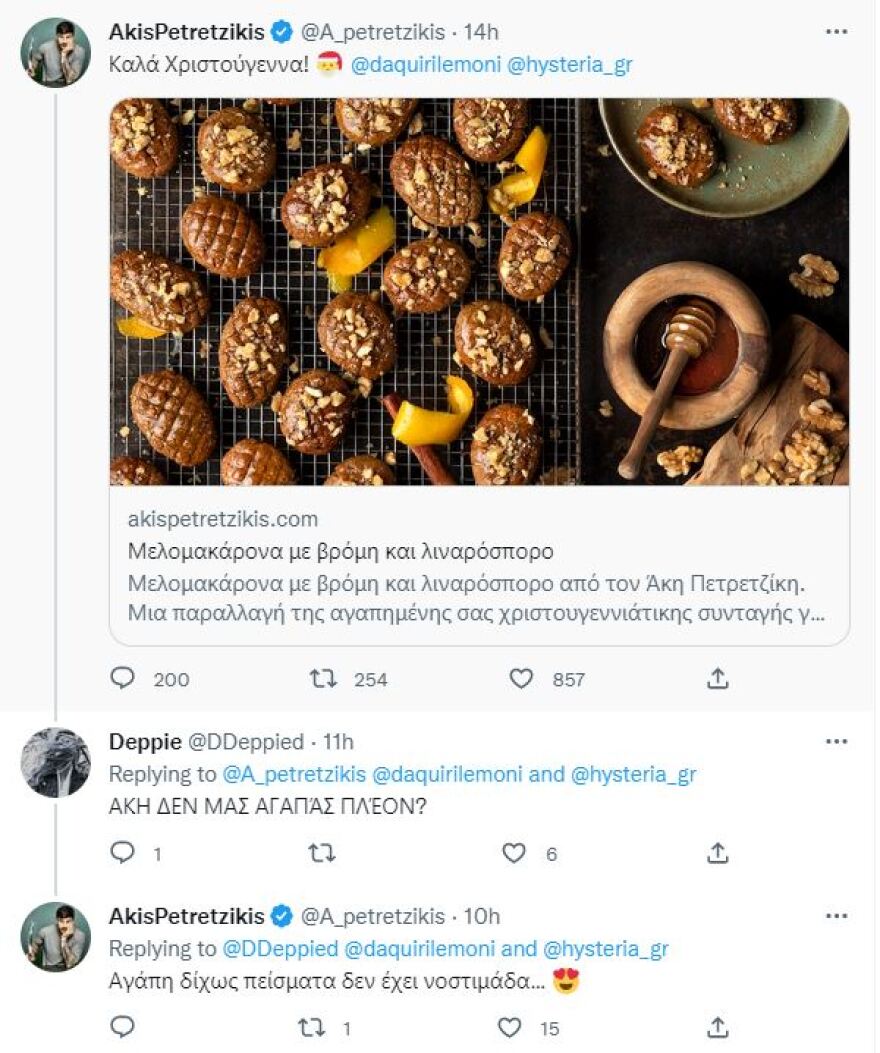Image resolution: width=880 pixels, height=1053 pixels.
Task: Open the melomakarona recipe image card
Action: (x=479, y=292)
